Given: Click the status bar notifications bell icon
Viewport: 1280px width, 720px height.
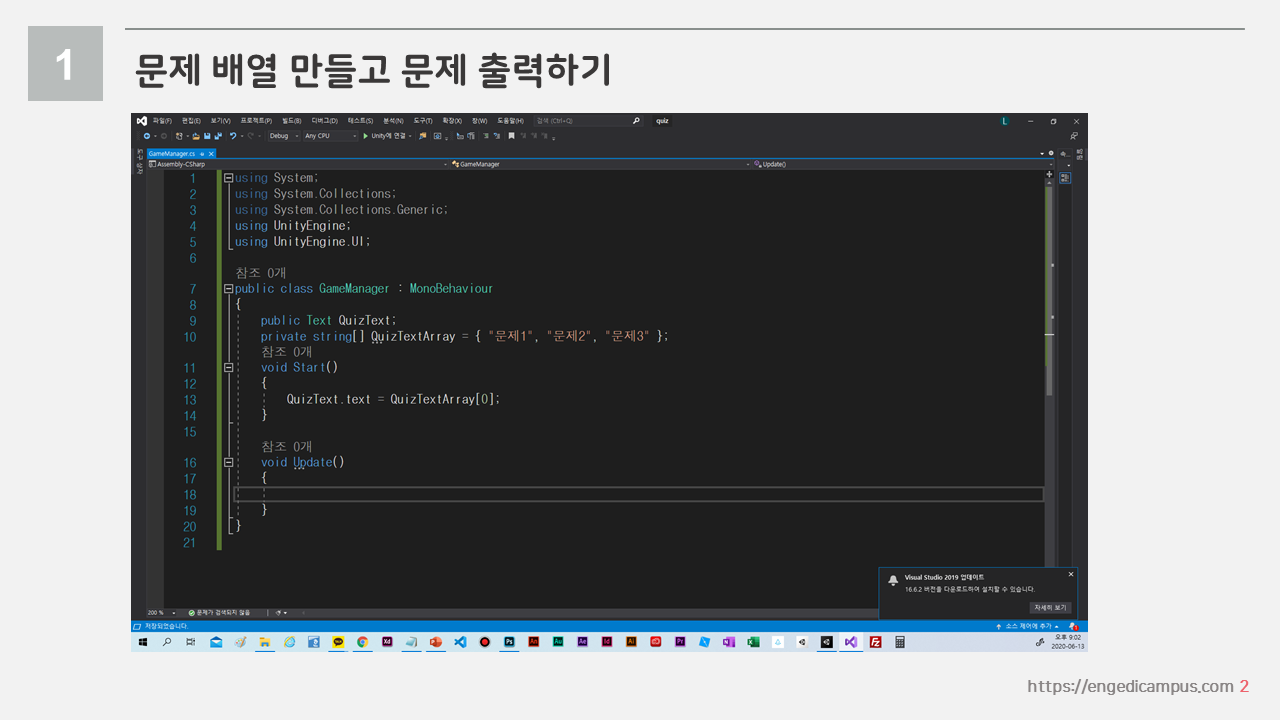Looking at the screenshot, I should tap(1074, 626).
